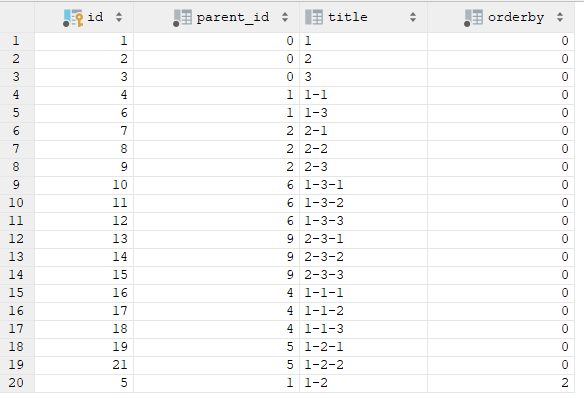This screenshot has height=398, width=584.
Task: Sort by title column arrows
Action: pos(413,17)
